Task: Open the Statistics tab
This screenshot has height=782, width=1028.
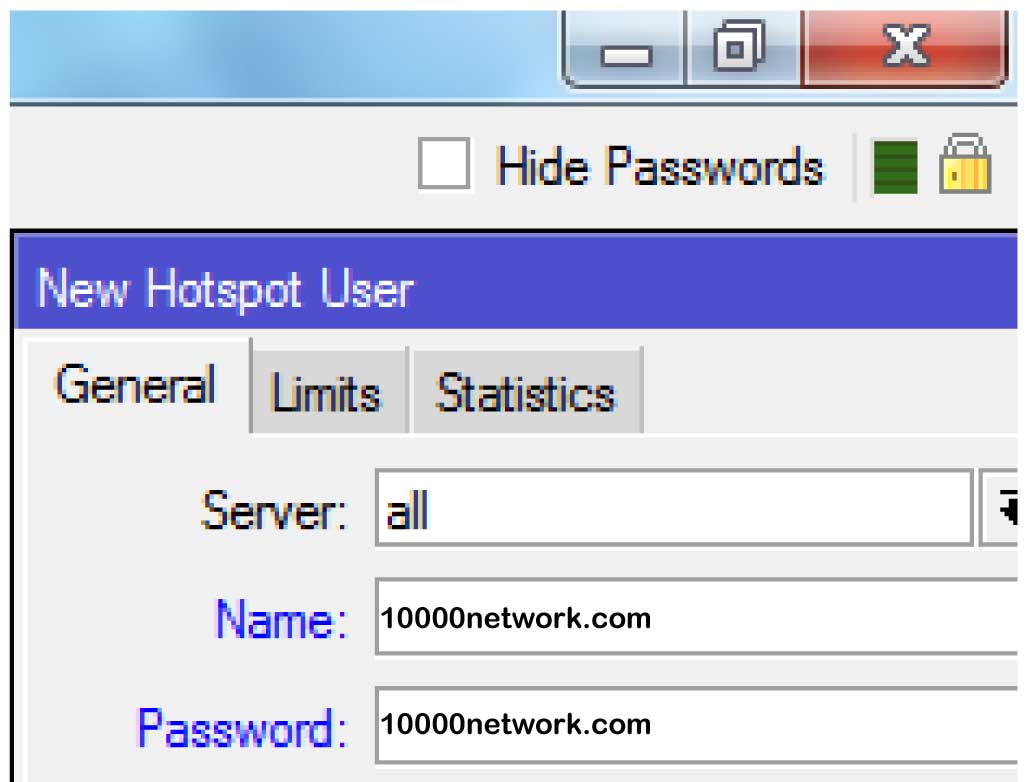Action: (x=526, y=391)
